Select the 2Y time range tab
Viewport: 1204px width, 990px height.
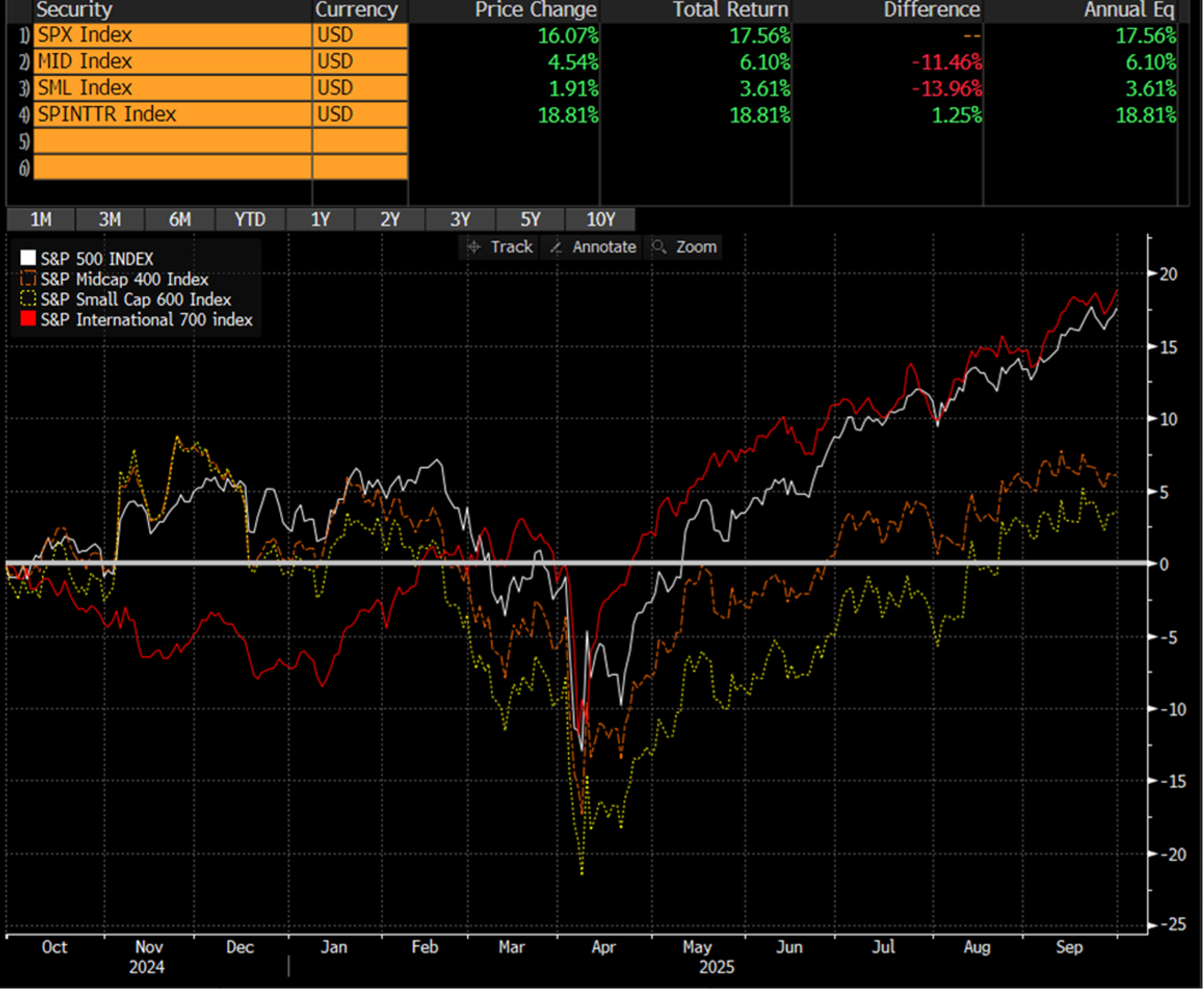point(390,219)
